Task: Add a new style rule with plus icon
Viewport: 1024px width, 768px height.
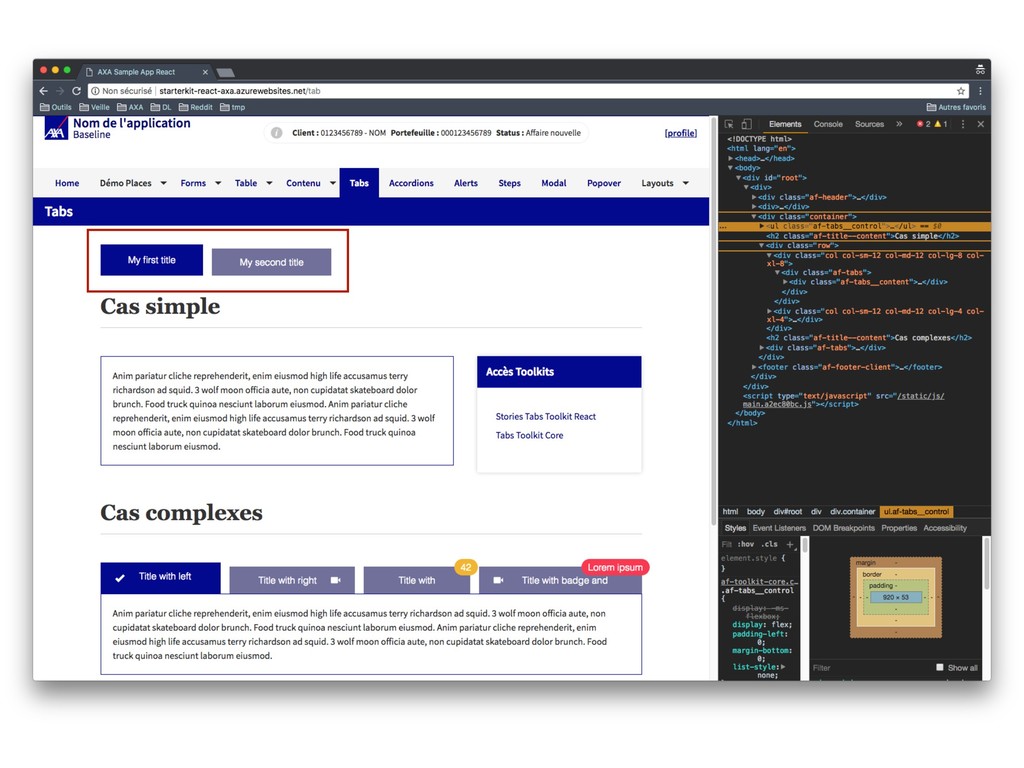Action: click(x=790, y=544)
